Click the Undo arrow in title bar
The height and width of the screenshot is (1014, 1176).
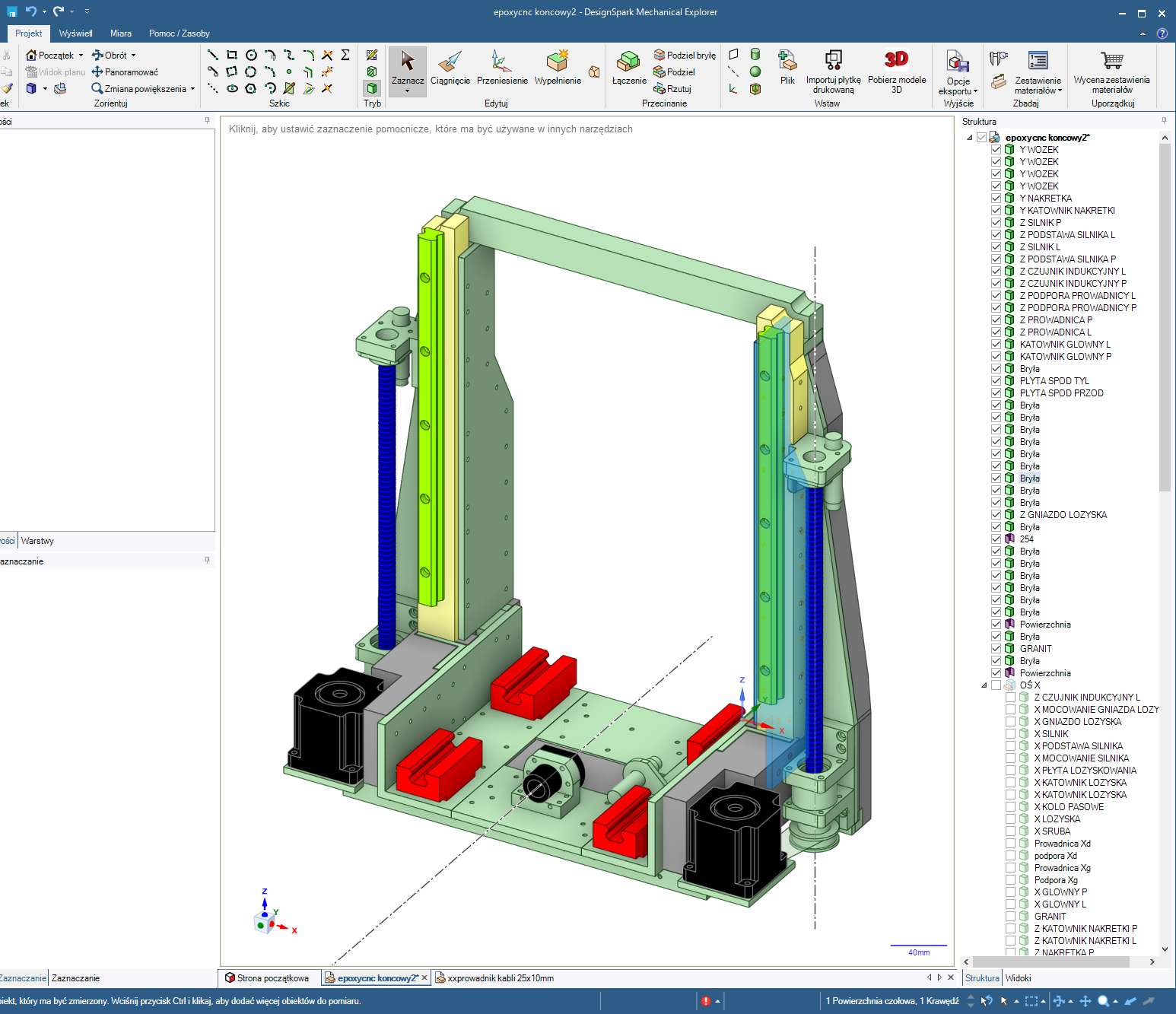[30, 11]
